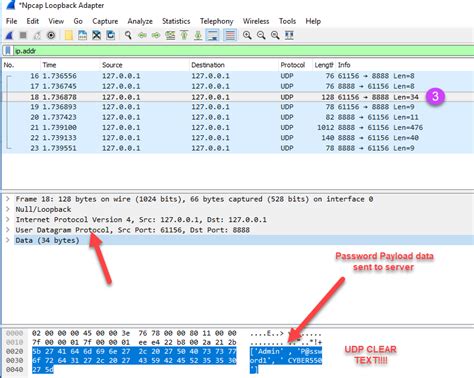Select packet 18 with Len=34
Screen dimensions: 474x378
pos(238,97)
